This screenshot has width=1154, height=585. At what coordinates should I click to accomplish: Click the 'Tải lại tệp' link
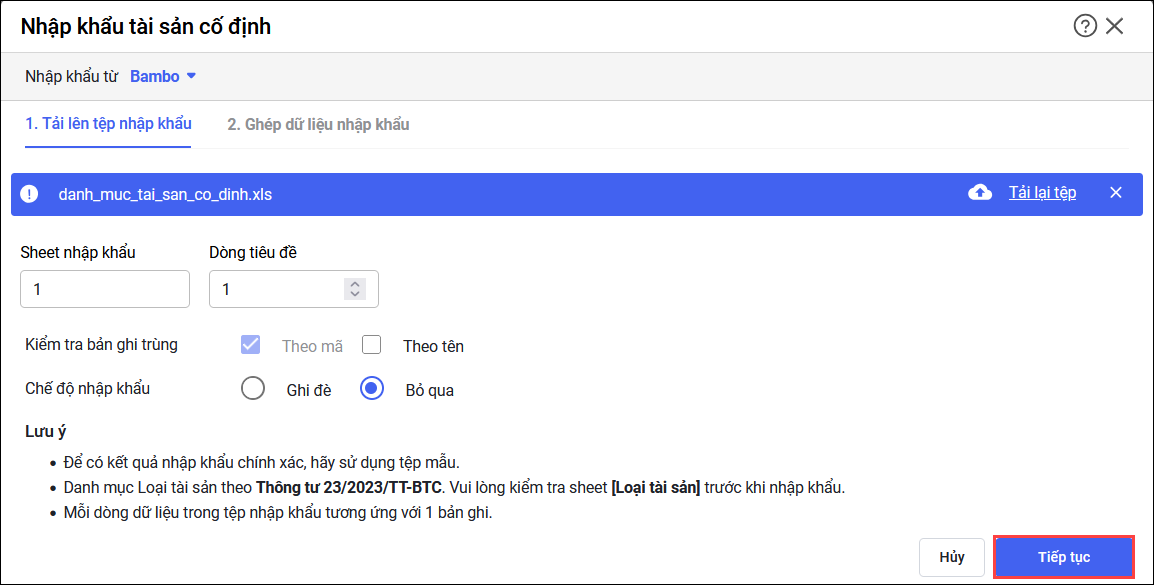click(1042, 193)
